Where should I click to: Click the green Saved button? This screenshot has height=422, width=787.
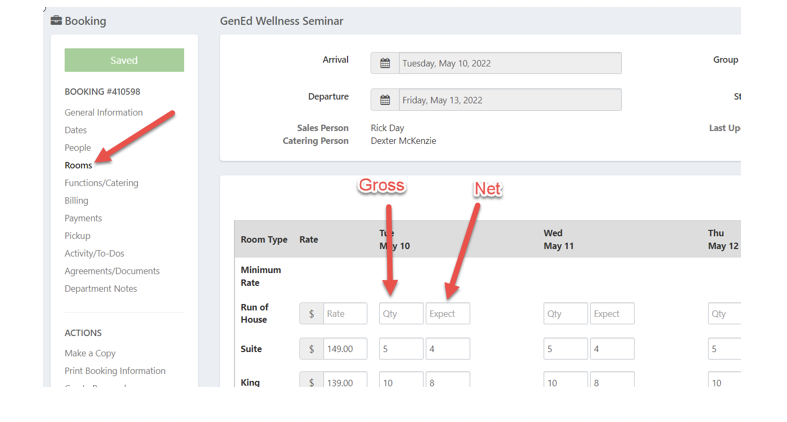(x=124, y=60)
